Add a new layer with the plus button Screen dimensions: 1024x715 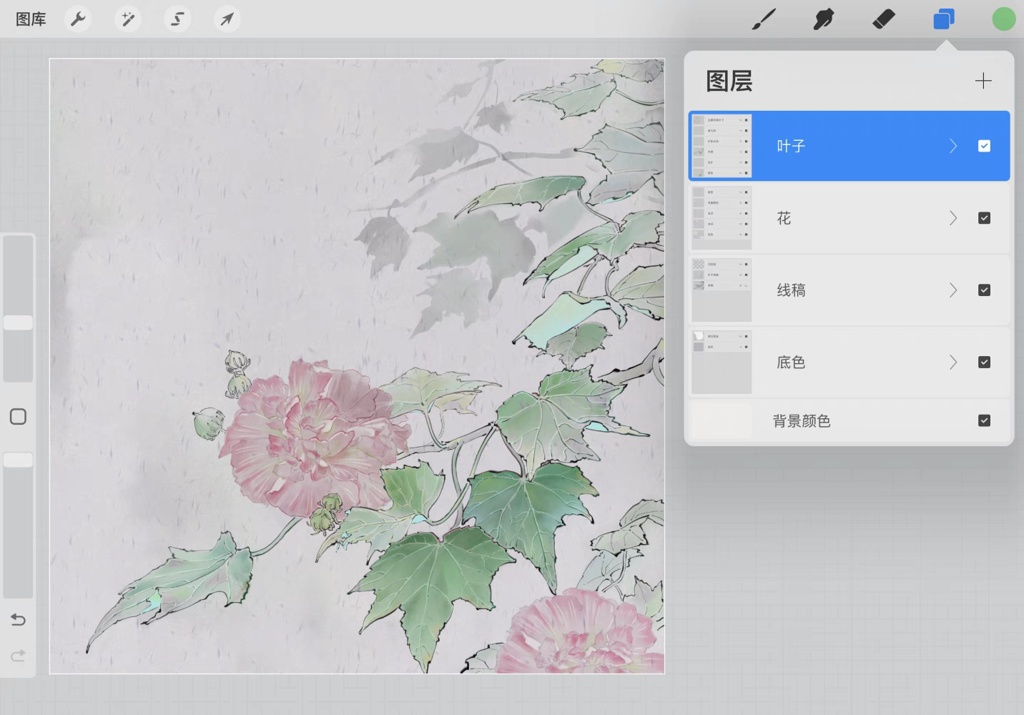pyautogui.click(x=983, y=81)
